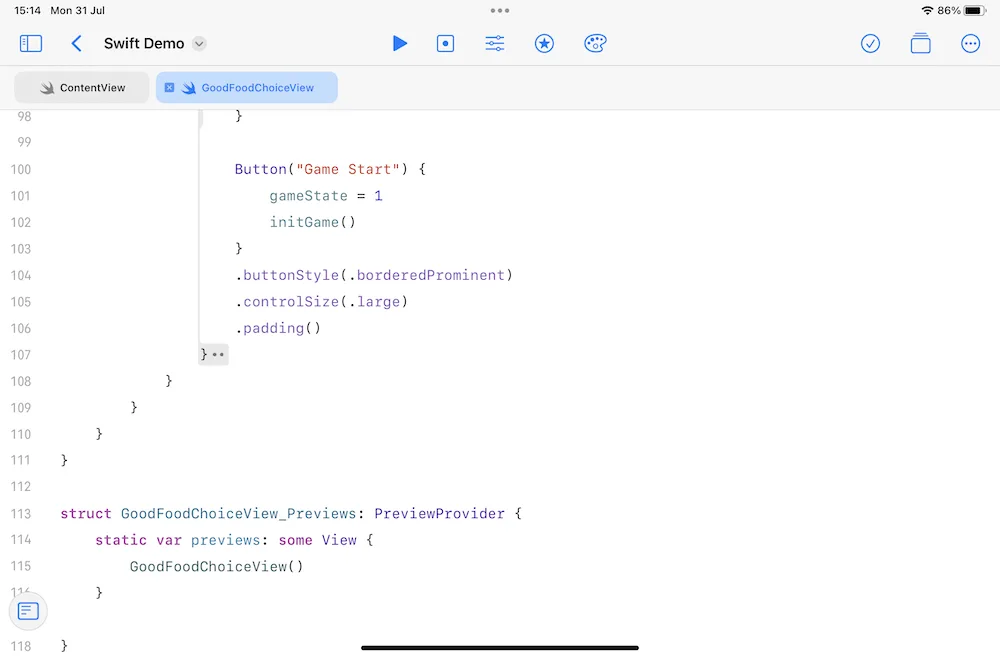
Task: Run the app with Play button
Action: 400,43
